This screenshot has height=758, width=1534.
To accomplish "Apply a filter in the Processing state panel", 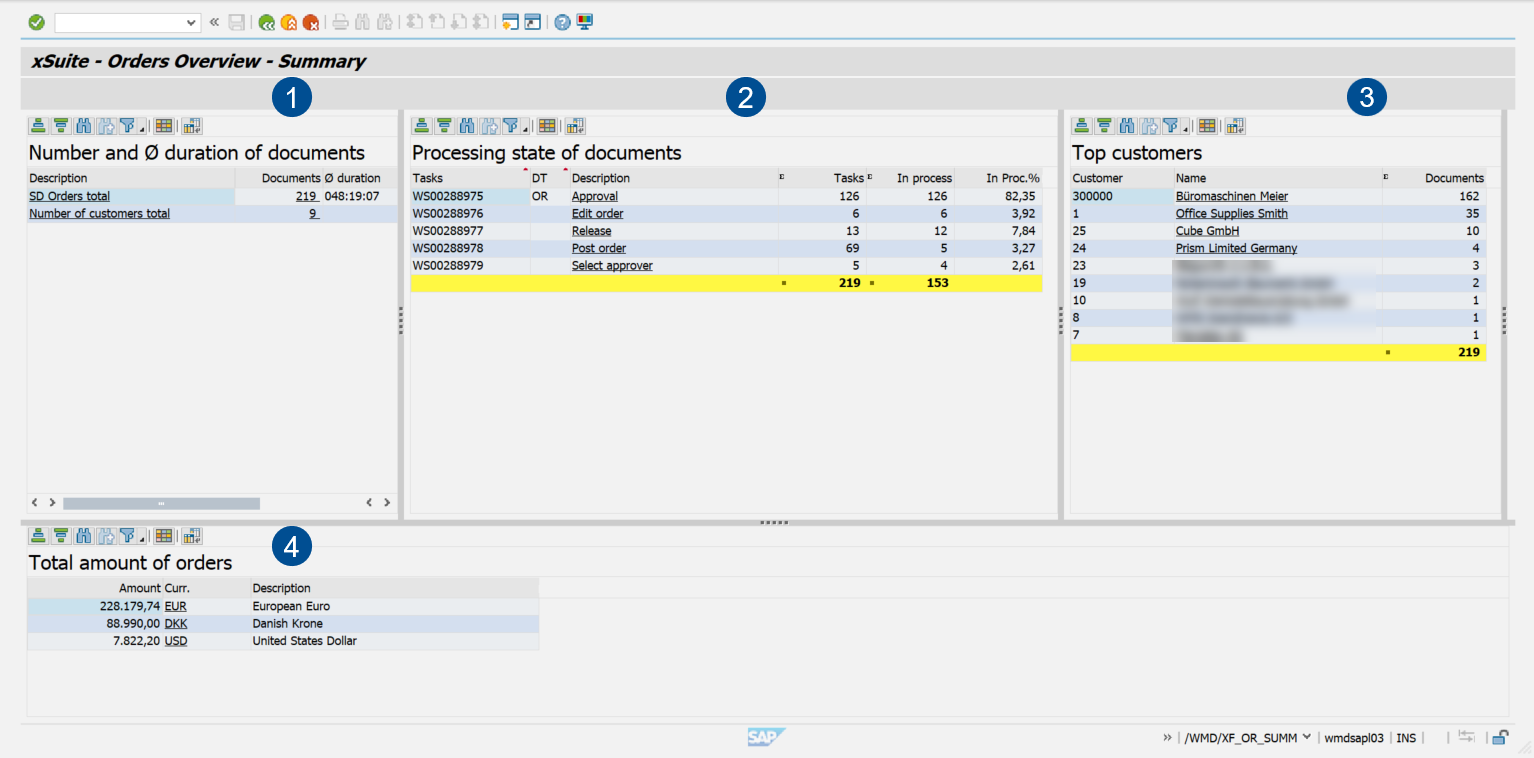I will point(511,125).
